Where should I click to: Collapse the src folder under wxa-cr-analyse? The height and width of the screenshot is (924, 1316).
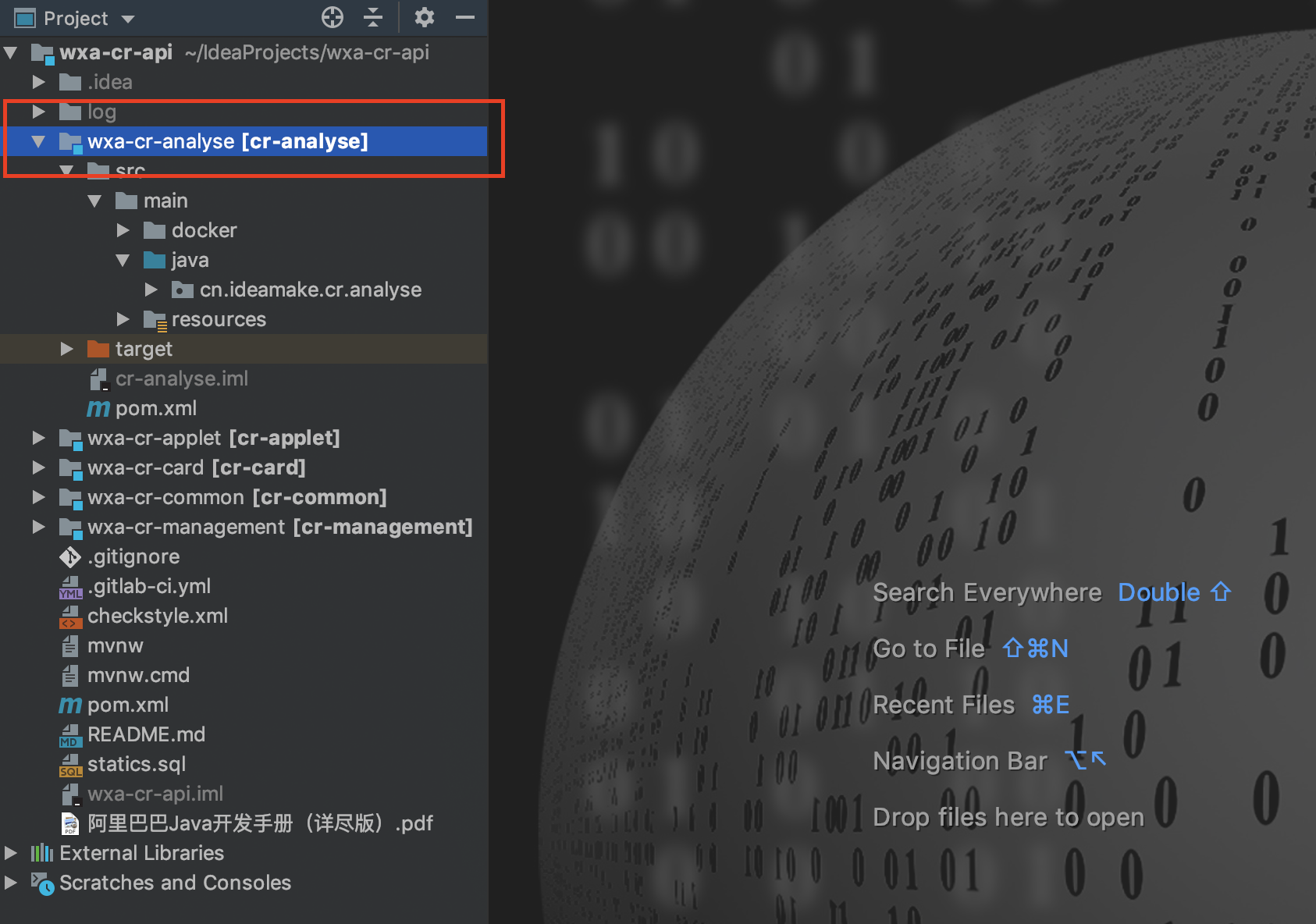pyautogui.click(x=67, y=170)
